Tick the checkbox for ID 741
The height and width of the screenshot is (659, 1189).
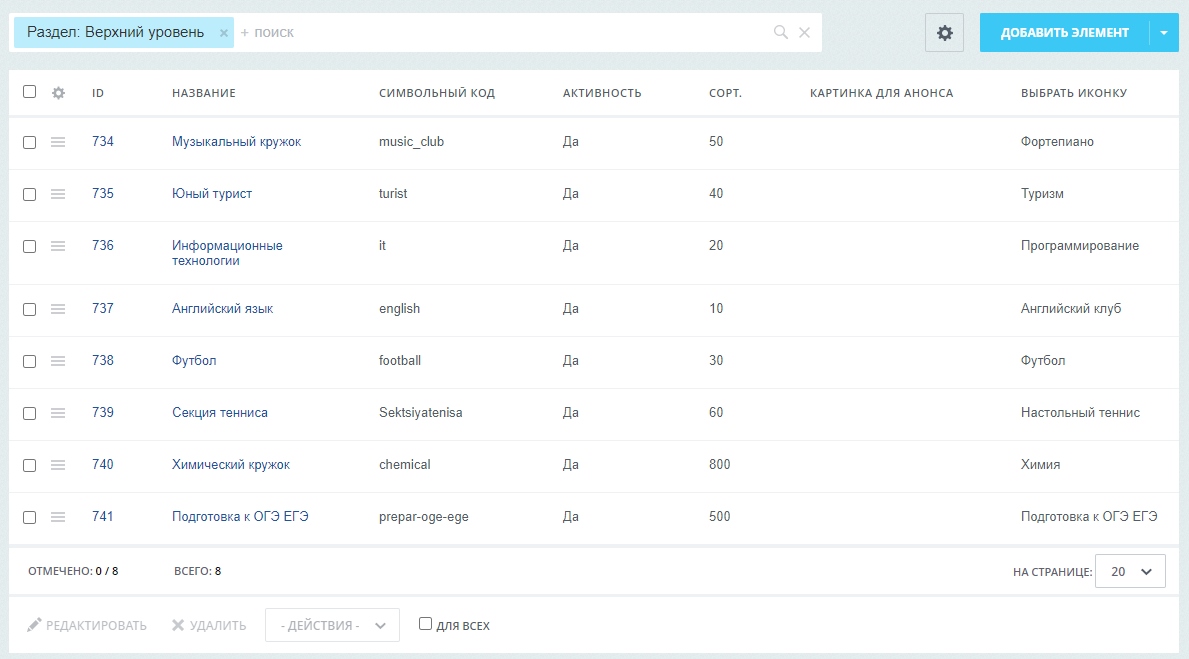pyautogui.click(x=30, y=517)
